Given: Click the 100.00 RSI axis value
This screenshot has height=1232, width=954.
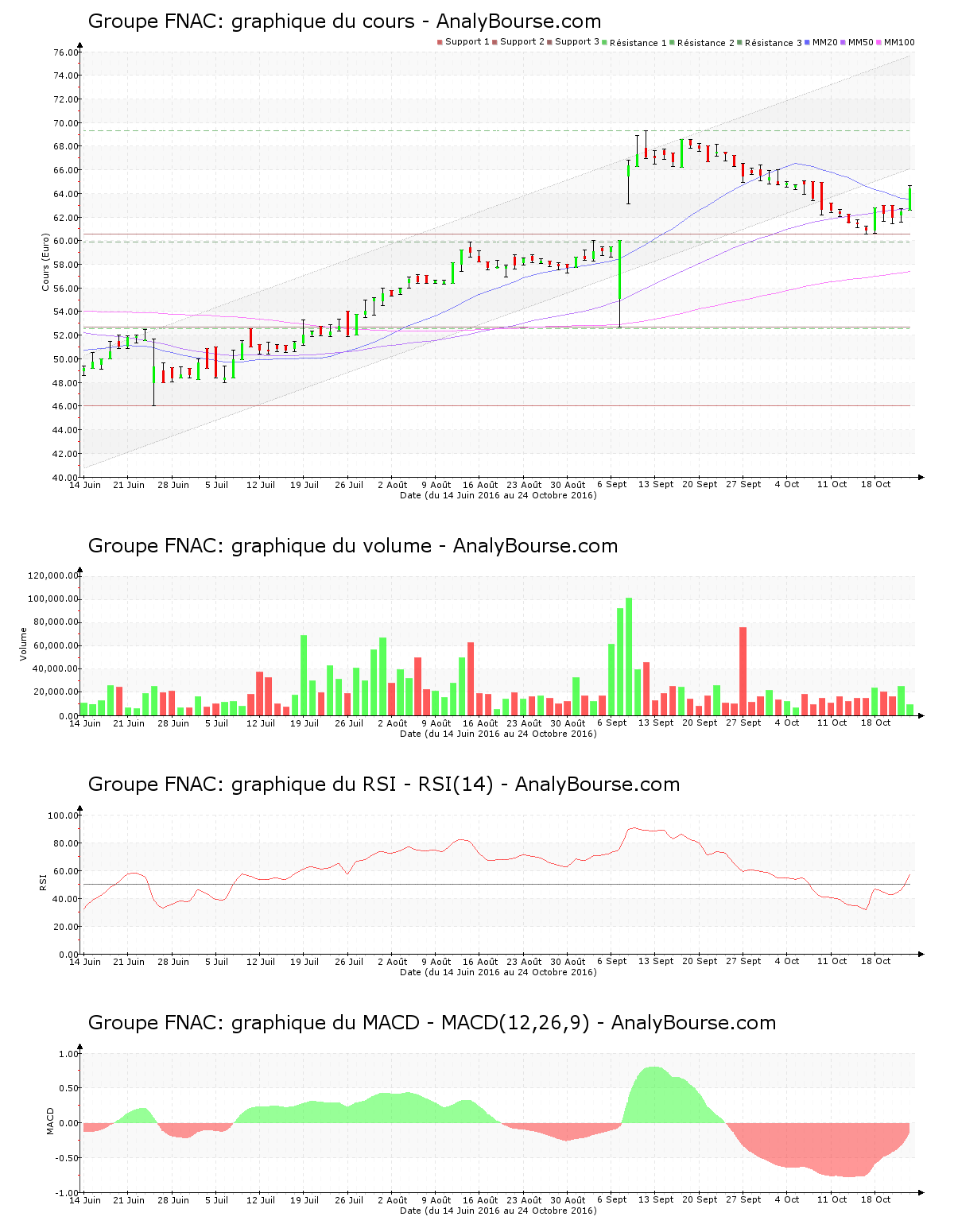Looking at the screenshot, I should 64,816.
